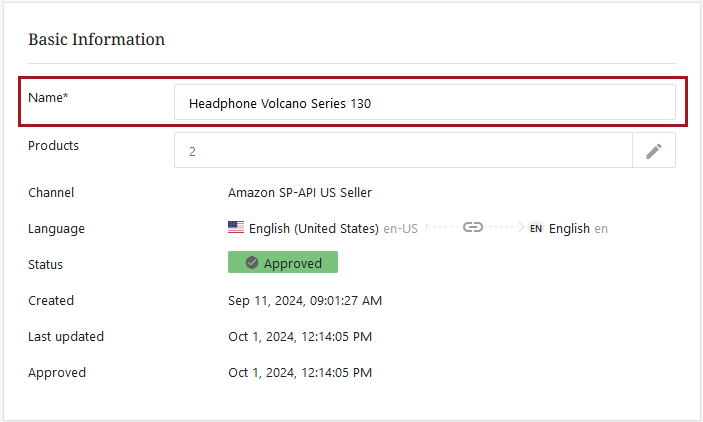
Task: Click the Last updated timestamp value
Action: click(x=300, y=337)
